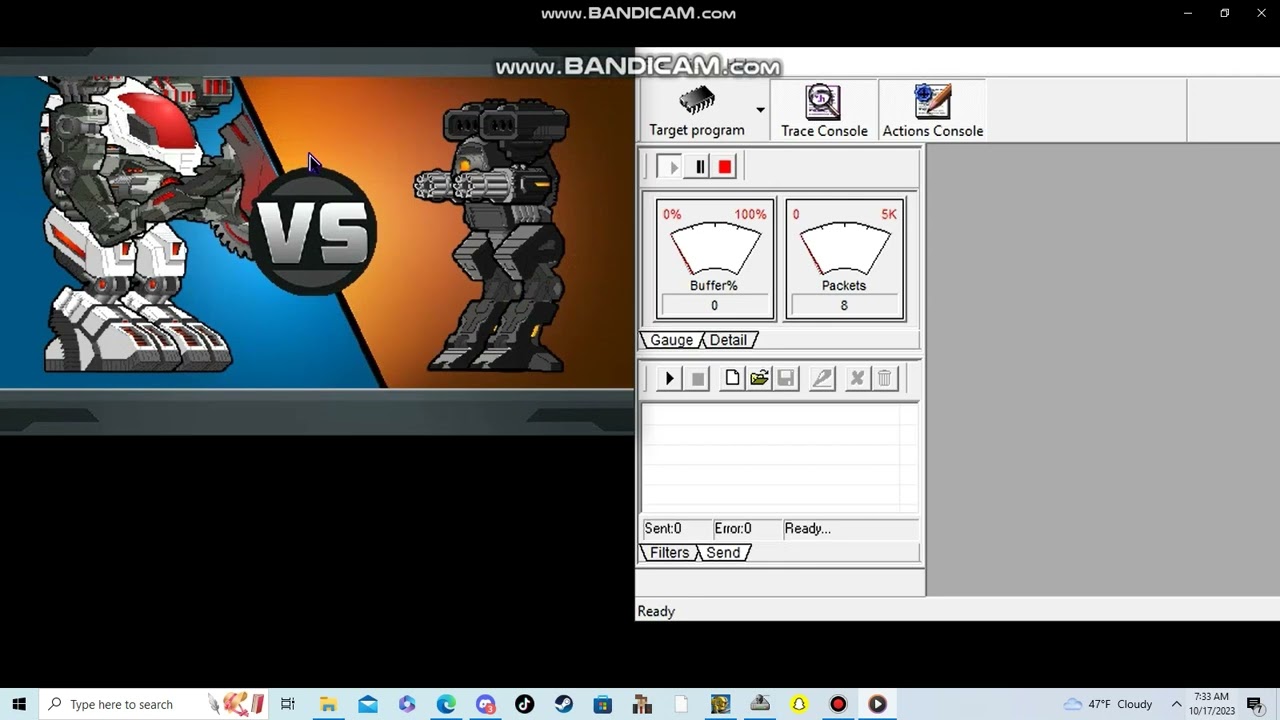Launch Microsoft Edge from the taskbar

(x=446, y=704)
